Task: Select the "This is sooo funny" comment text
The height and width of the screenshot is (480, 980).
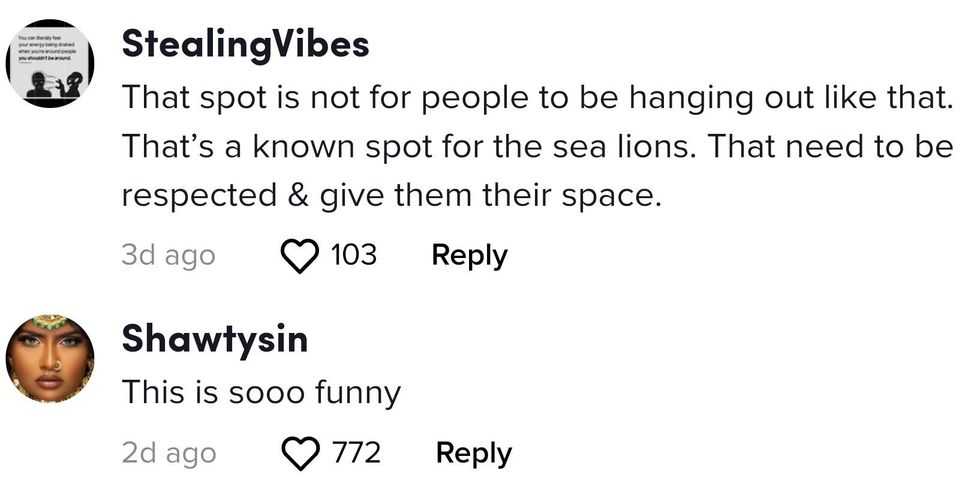Action: pos(261,392)
